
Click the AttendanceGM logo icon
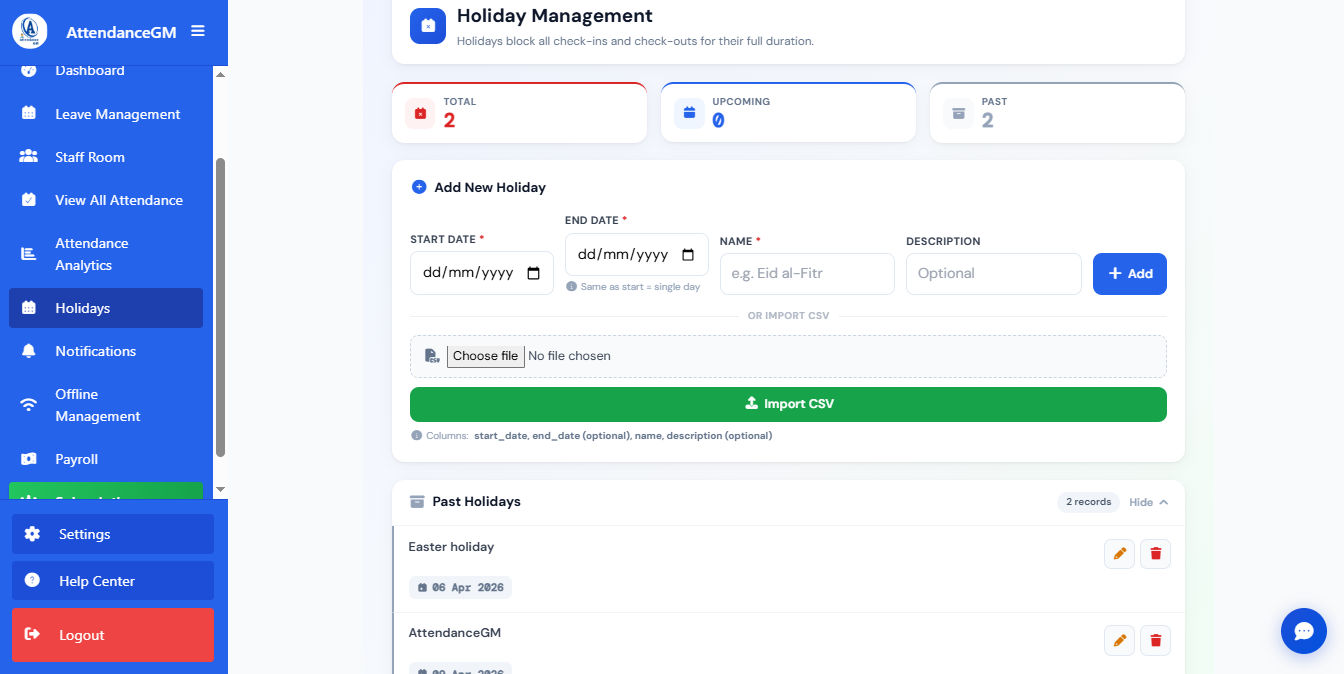(30, 31)
